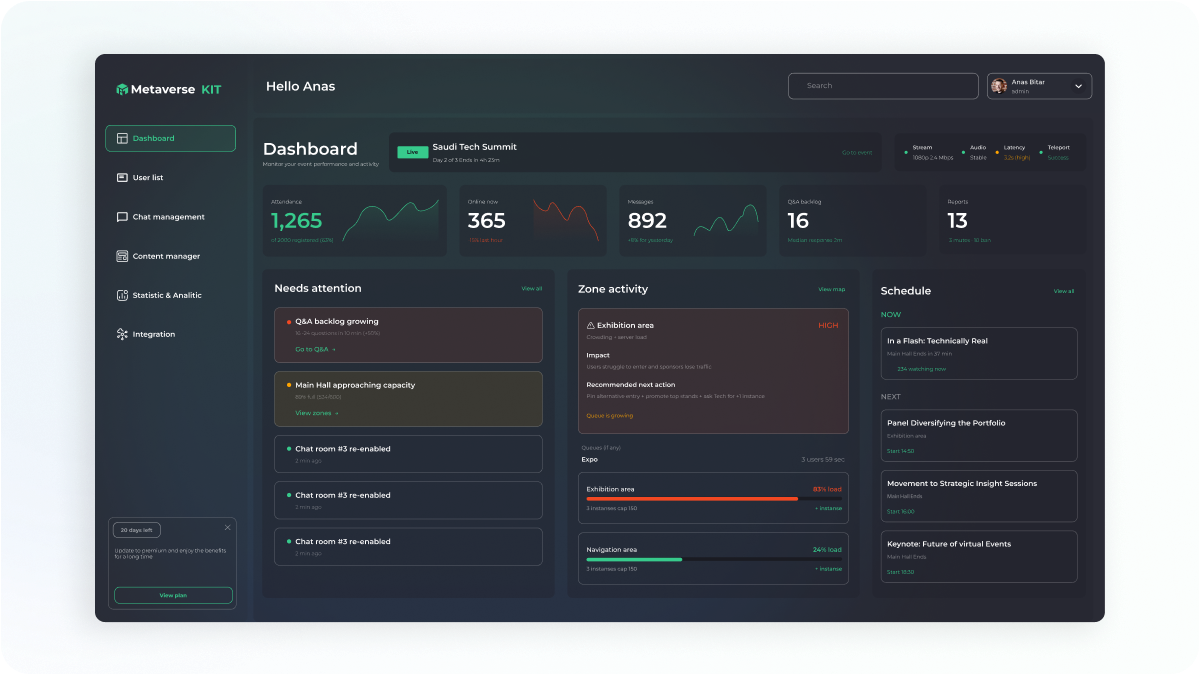Click the View zones link
1200x675 pixels.
coord(316,413)
